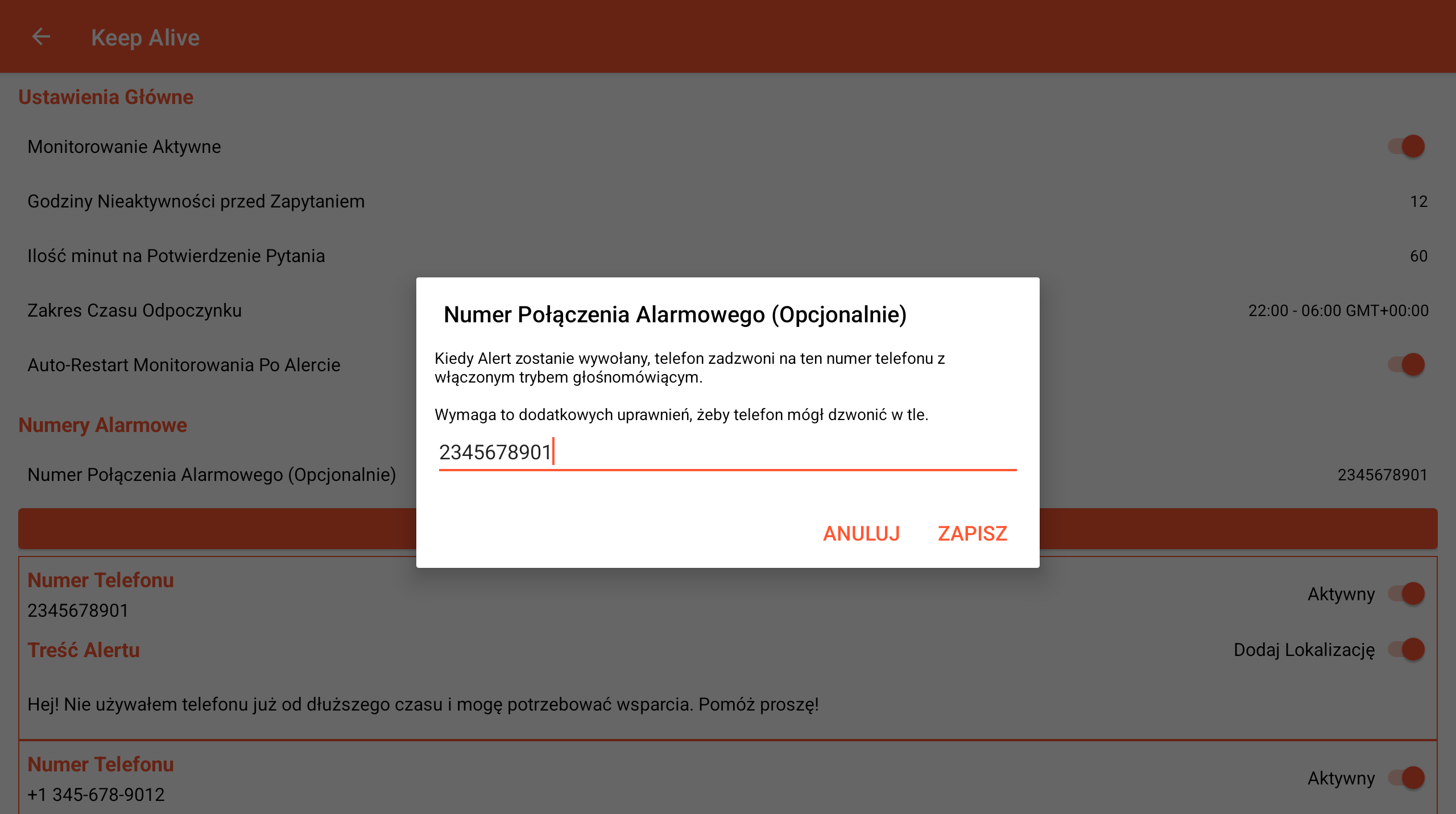This screenshot has width=1456, height=814.
Task: Toggle Aktywny switch for +1 345-678-9012
Action: click(1406, 778)
